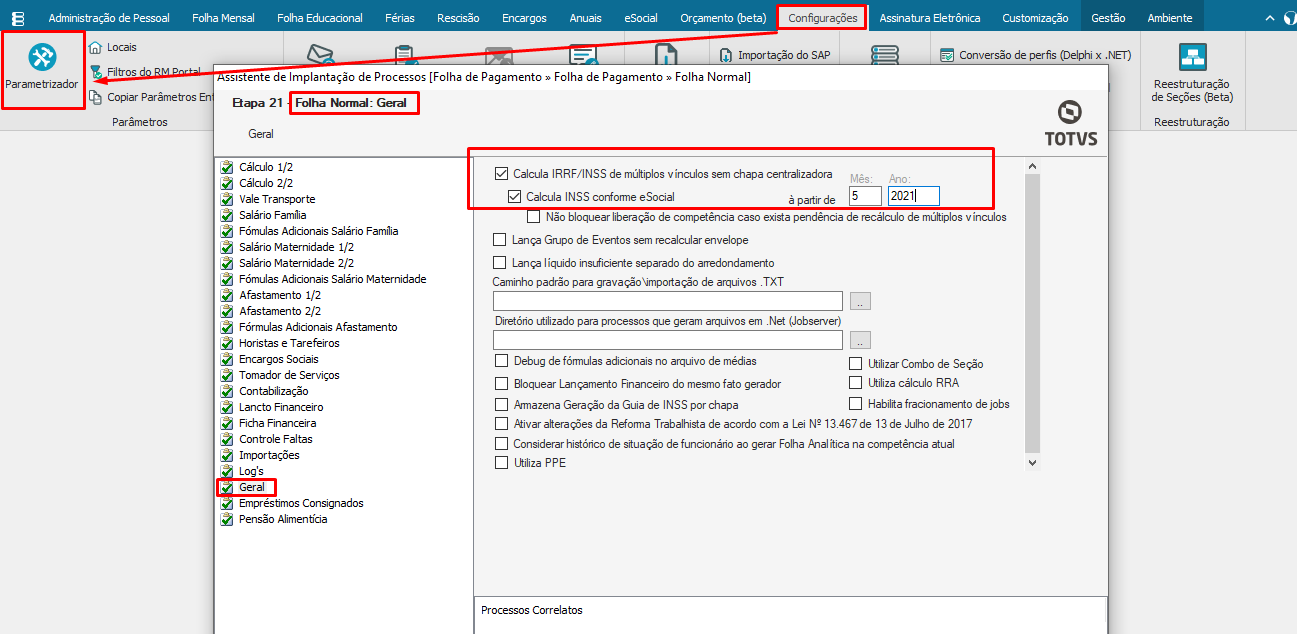Open Reestruturação de Seções (Beta)
This screenshot has width=1297, height=634.
click(x=1192, y=73)
